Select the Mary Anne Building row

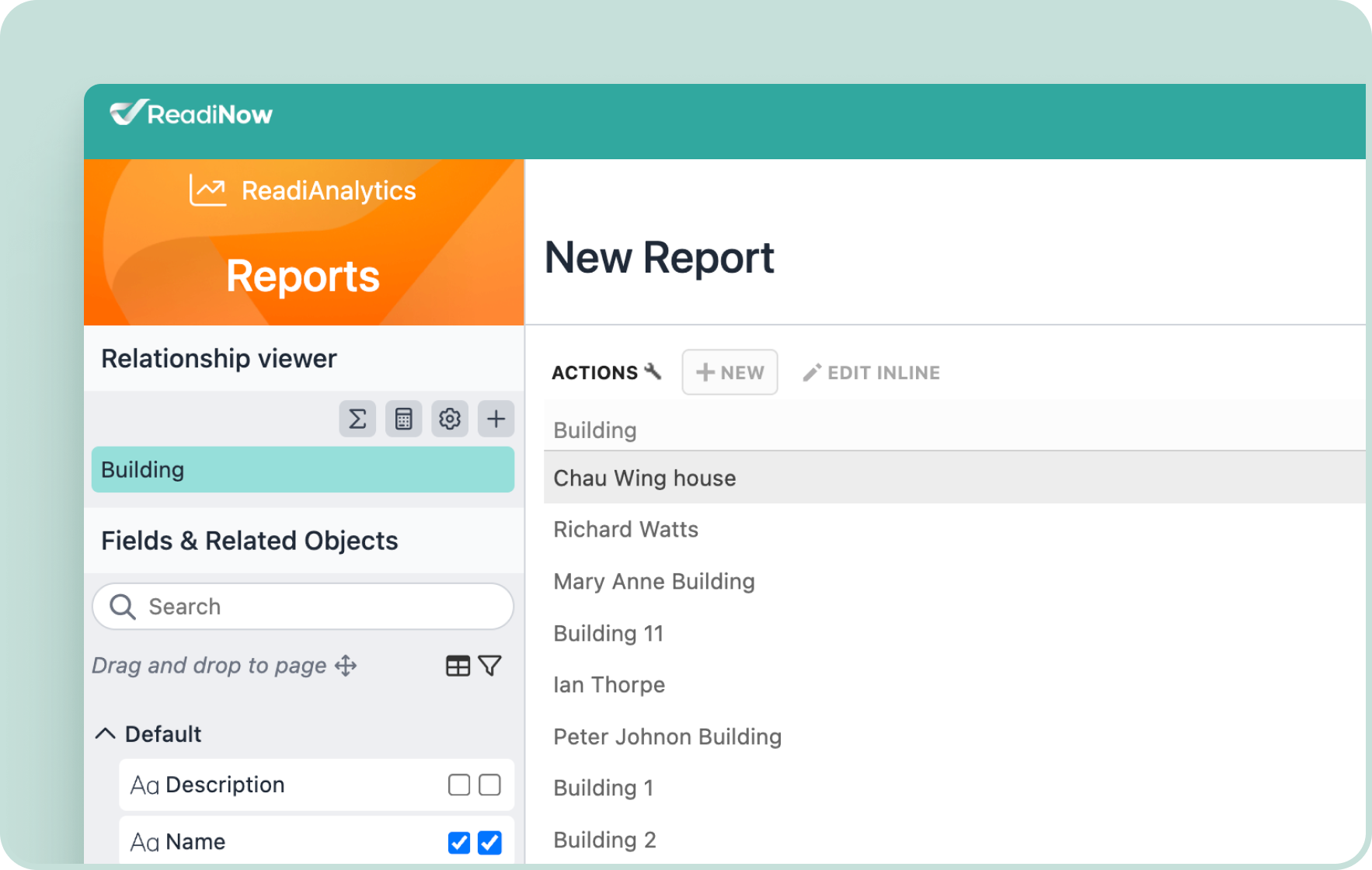point(654,582)
